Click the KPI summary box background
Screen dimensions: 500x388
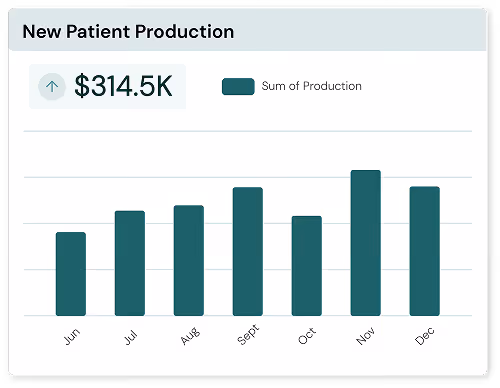click(107, 86)
